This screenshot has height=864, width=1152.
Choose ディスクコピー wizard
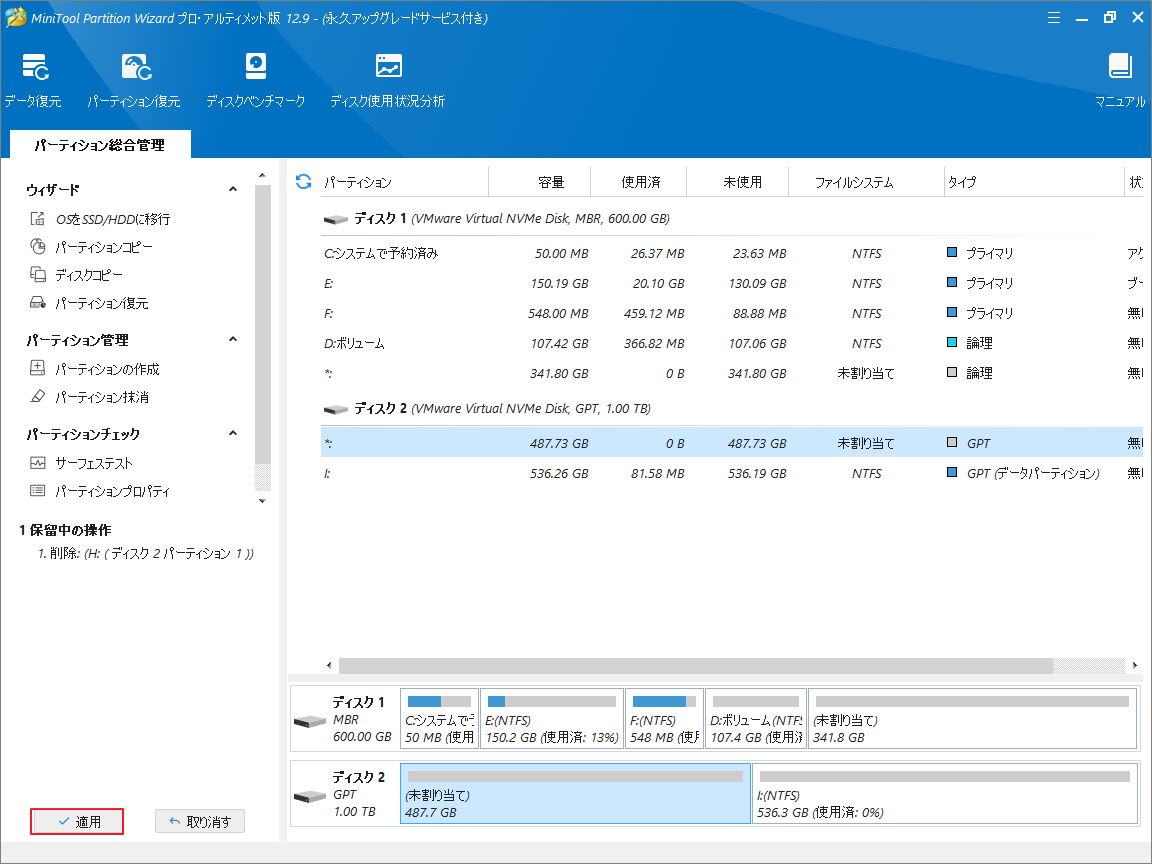click(x=76, y=275)
